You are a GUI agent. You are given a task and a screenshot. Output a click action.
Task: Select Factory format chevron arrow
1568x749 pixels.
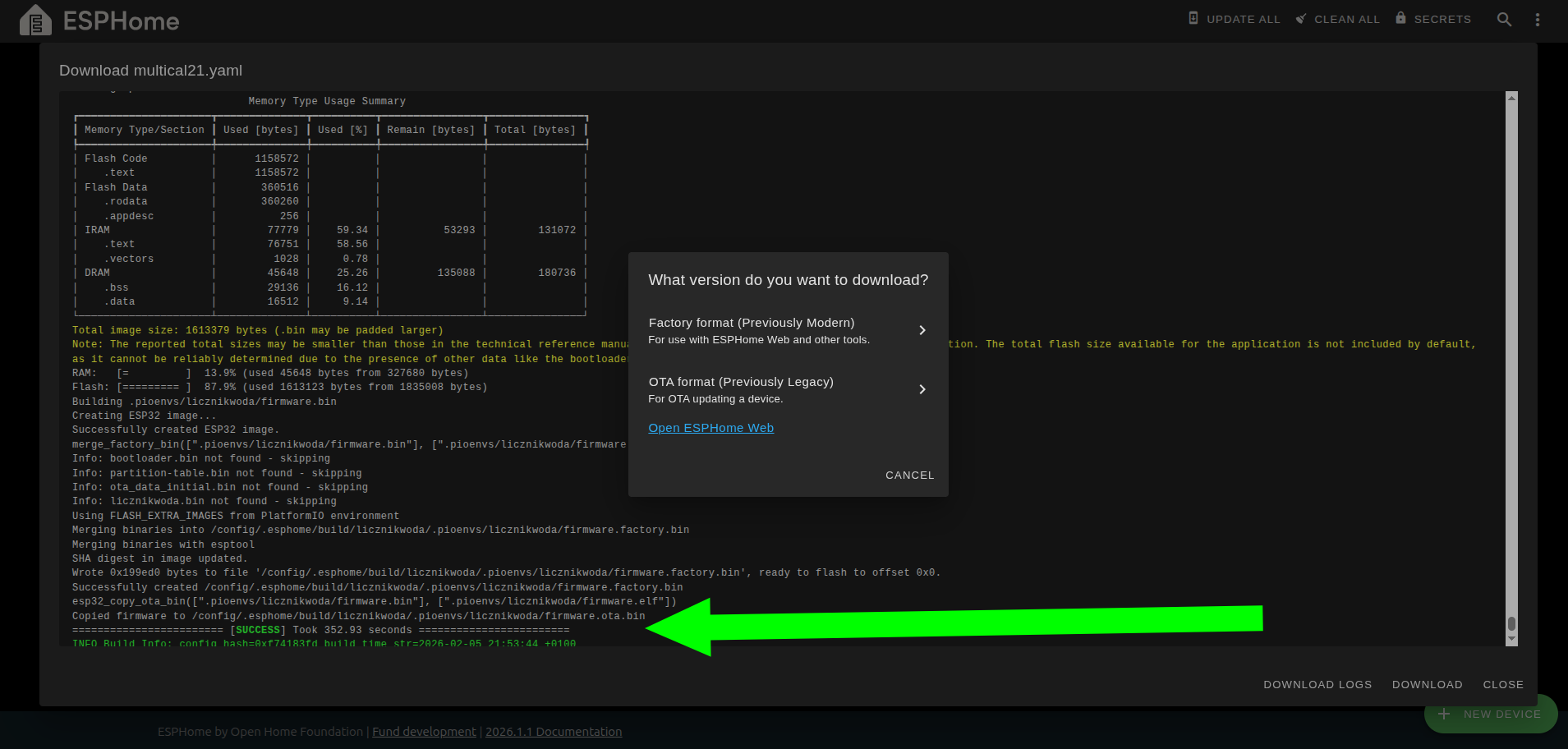922,330
